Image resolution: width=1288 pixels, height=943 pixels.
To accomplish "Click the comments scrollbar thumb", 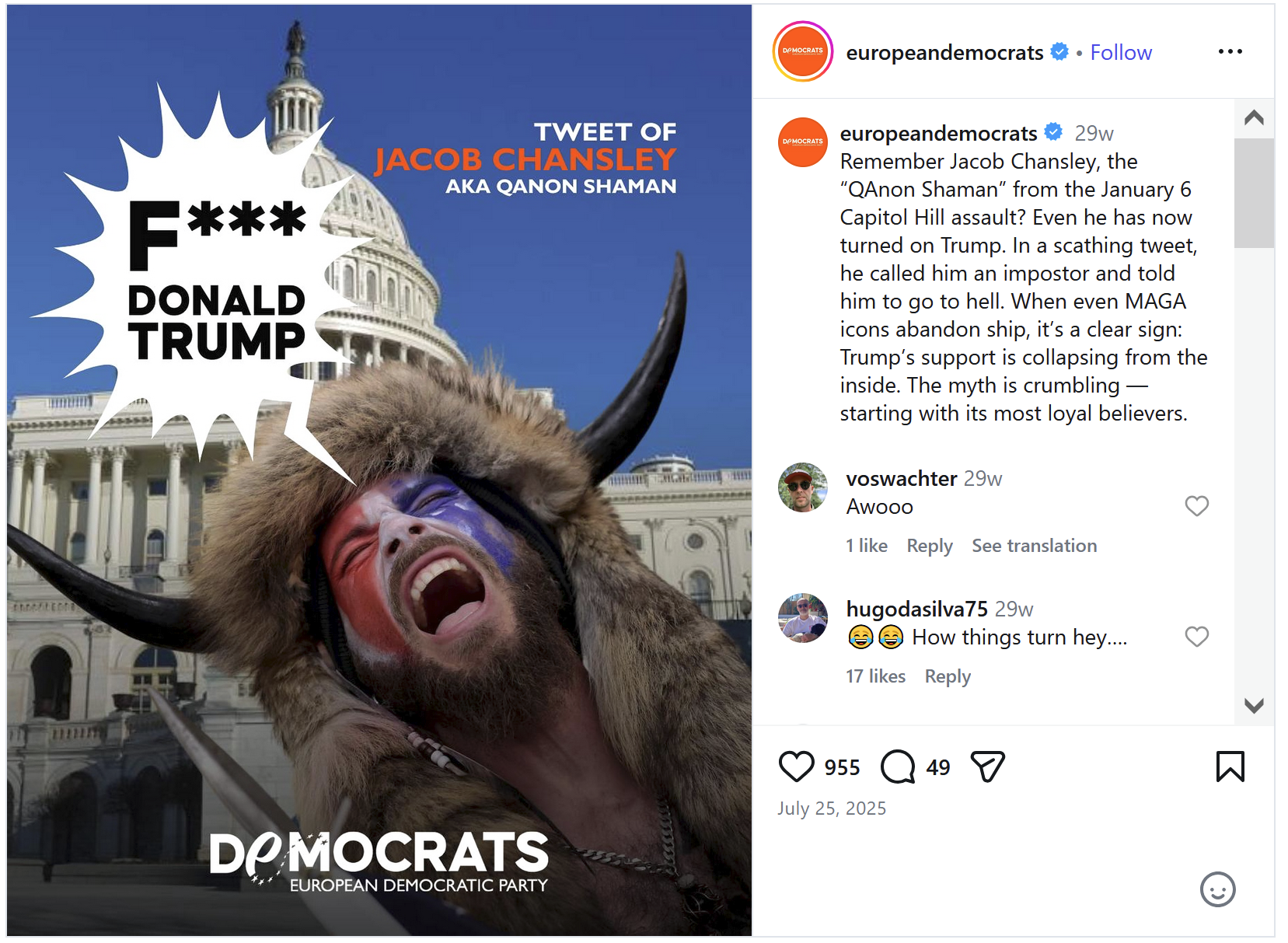I will coord(1253,193).
